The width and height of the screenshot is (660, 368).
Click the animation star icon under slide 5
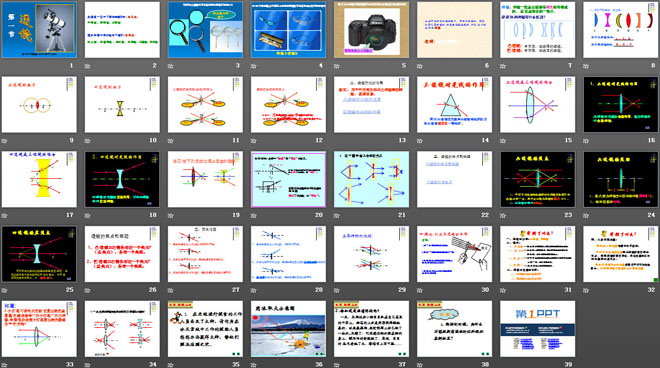coord(337,66)
